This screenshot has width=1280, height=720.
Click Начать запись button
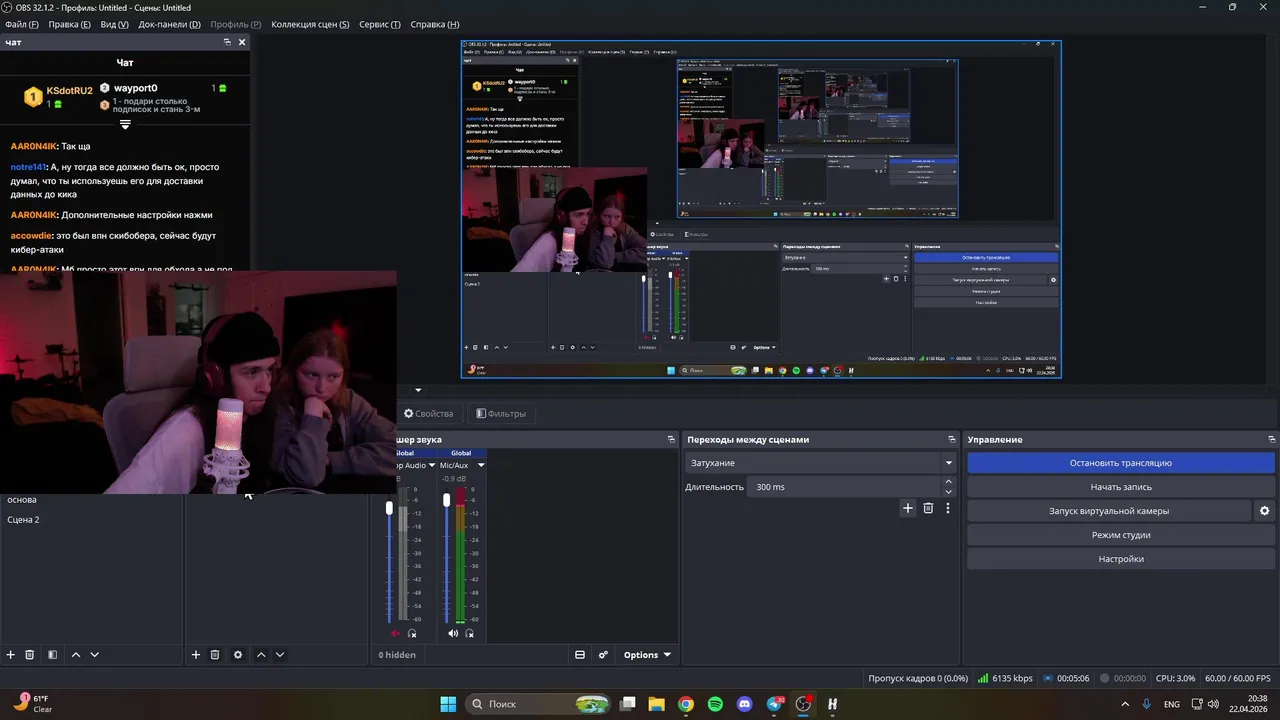coord(1121,487)
